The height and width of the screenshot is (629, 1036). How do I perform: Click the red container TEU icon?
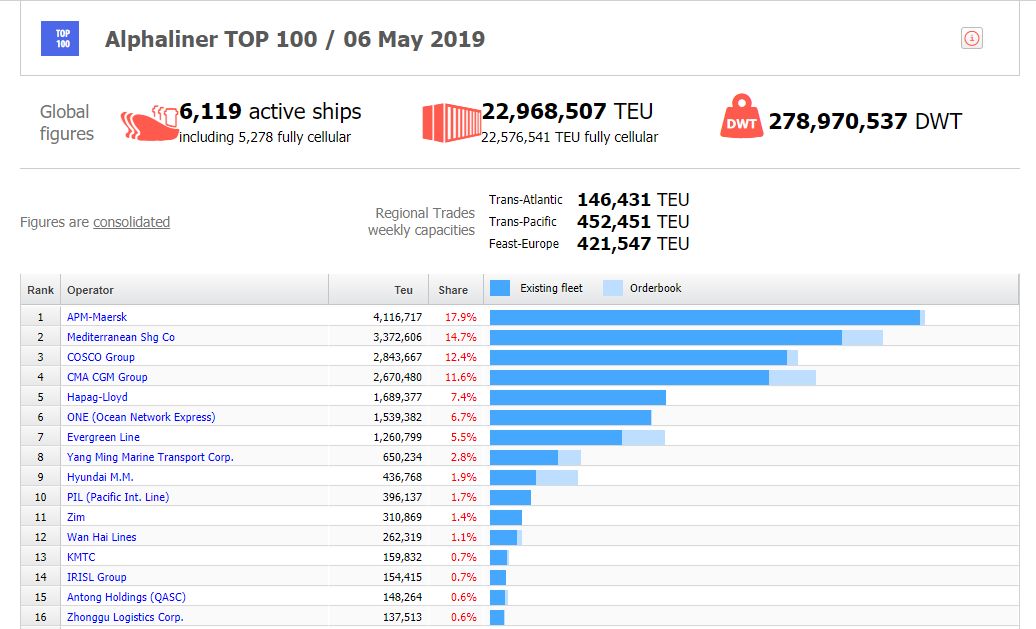(451, 122)
